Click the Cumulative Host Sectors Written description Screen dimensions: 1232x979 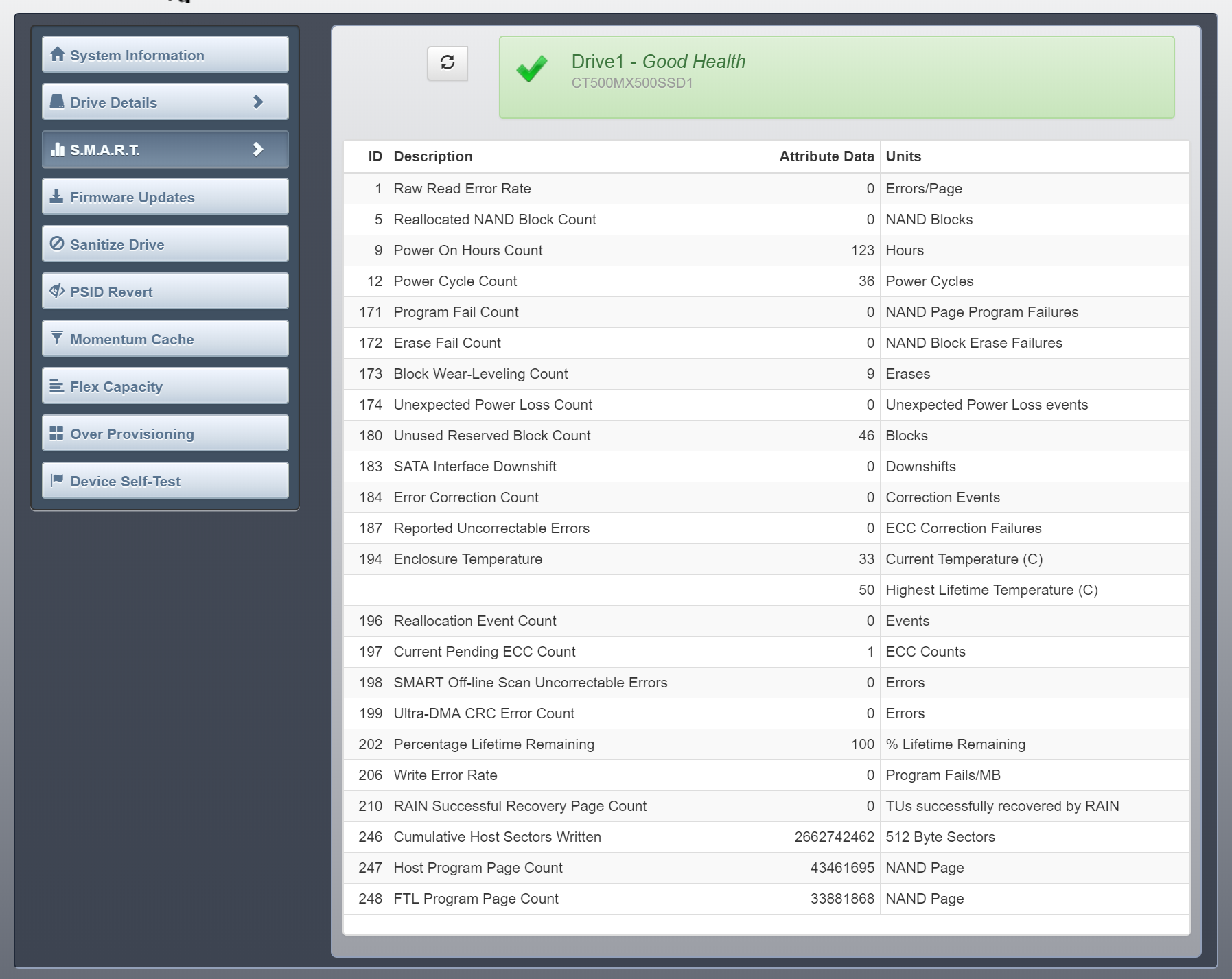point(498,837)
